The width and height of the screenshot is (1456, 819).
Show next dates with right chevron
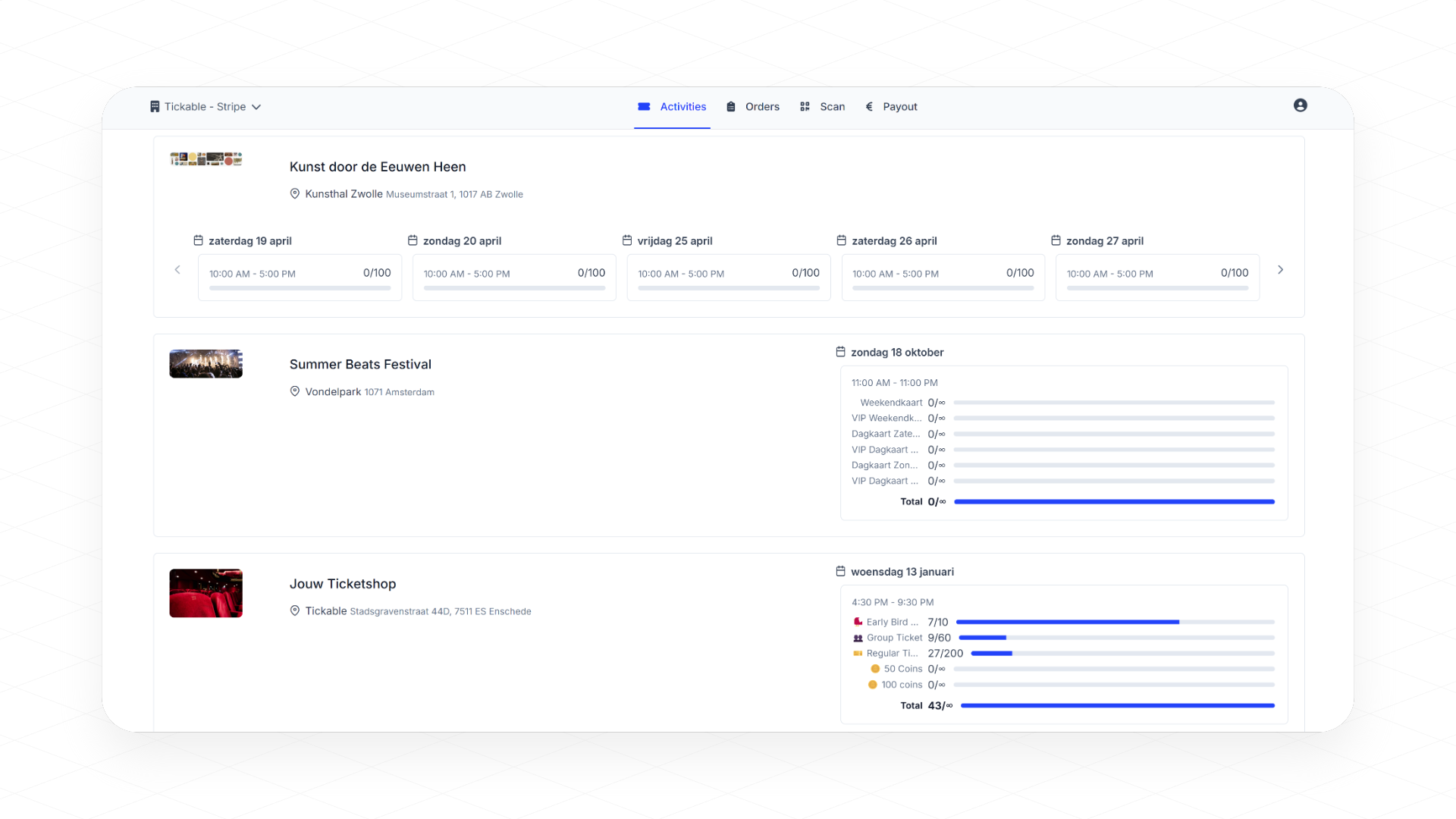click(x=1280, y=270)
